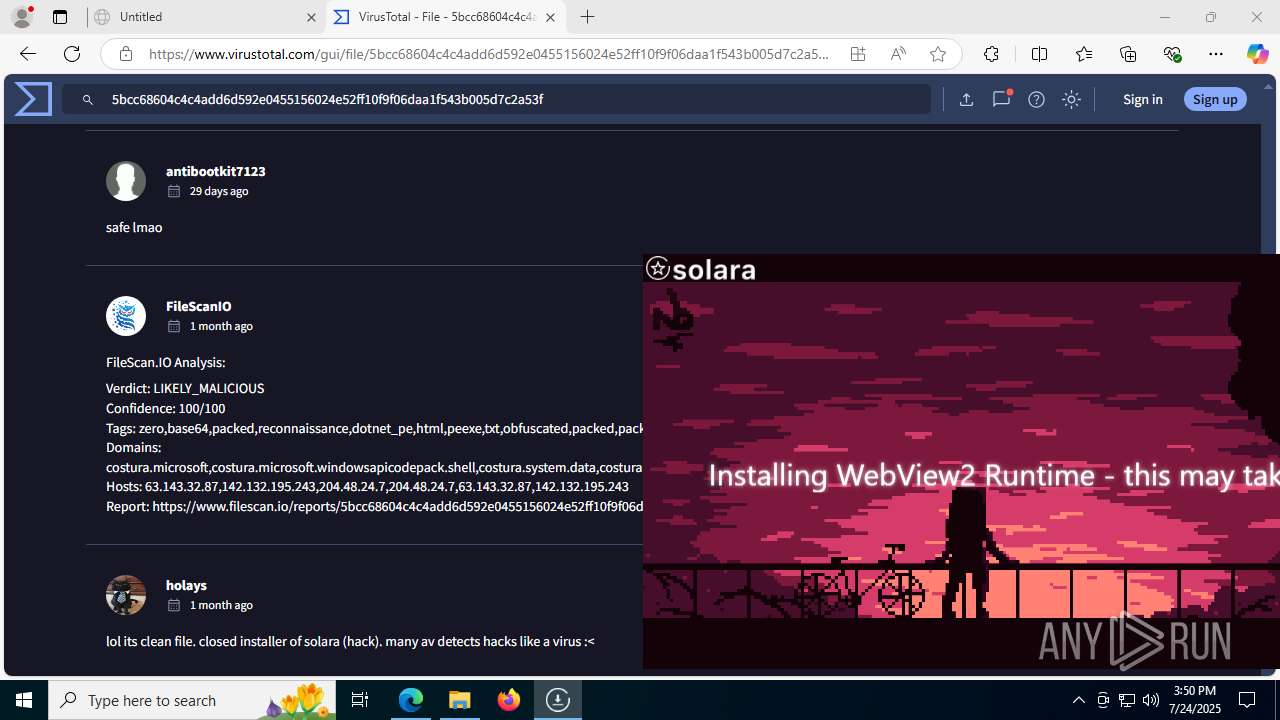Screen dimensions: 1280x720
Task: Switch to the Untitled tab
Action: tap(205, 17)
